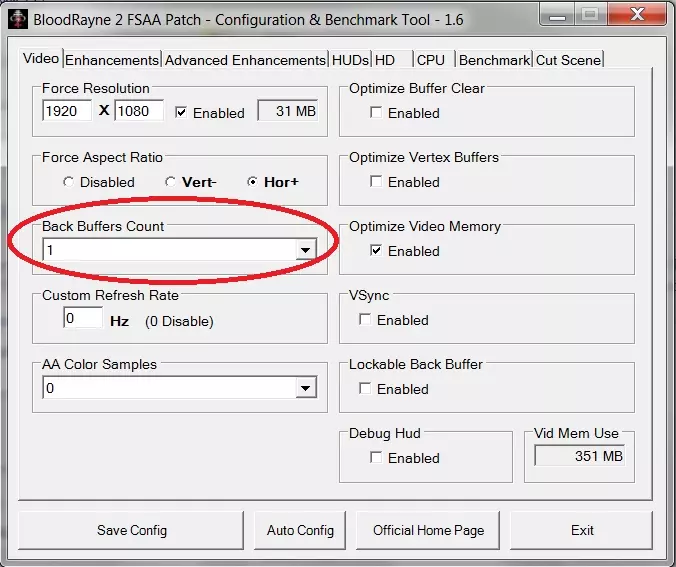The width and height of the screenshot is (676, 567).
Task: Click the AA Color Samples value 0
Action: (50, 388)
